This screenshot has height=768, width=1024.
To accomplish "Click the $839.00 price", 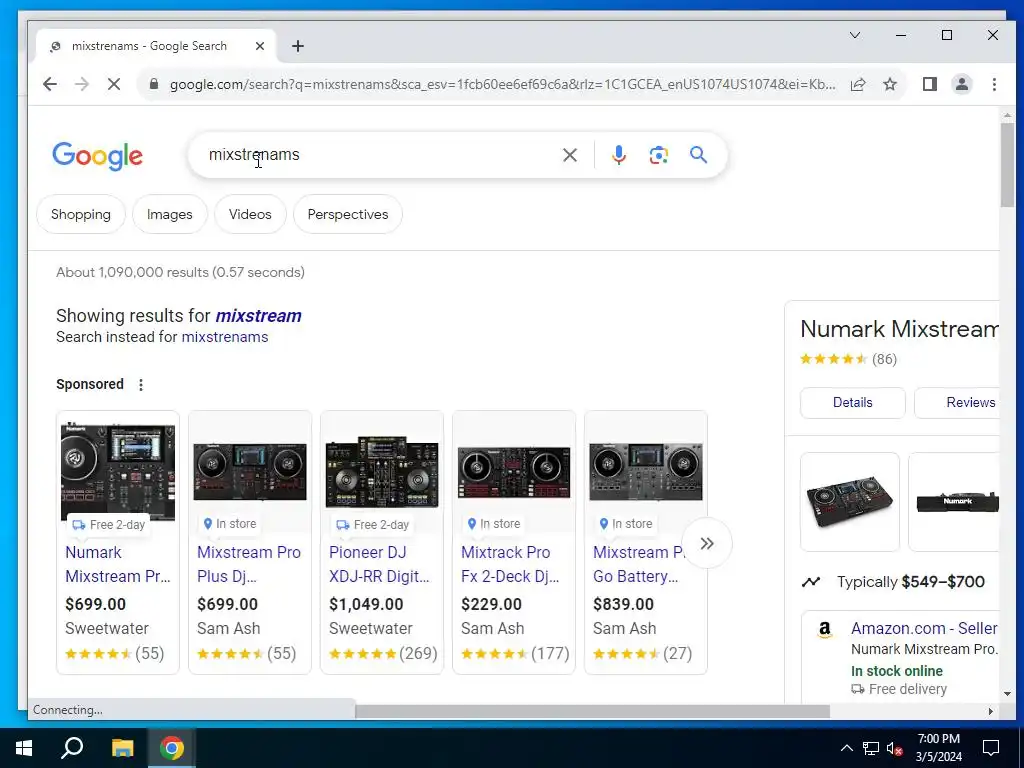I will [x=624, y=604].
